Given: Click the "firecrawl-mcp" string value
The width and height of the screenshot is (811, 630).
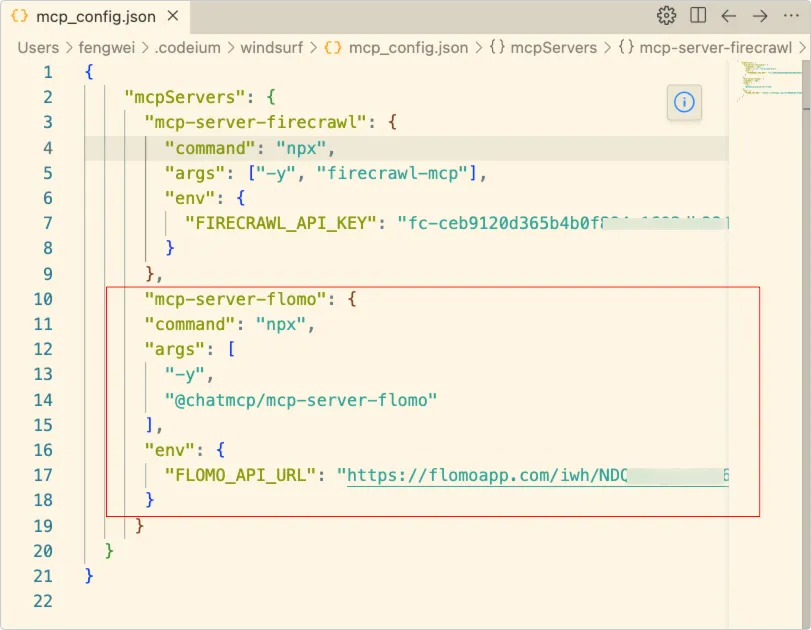Looking at the screenshot, I should (x=393, y=173).
